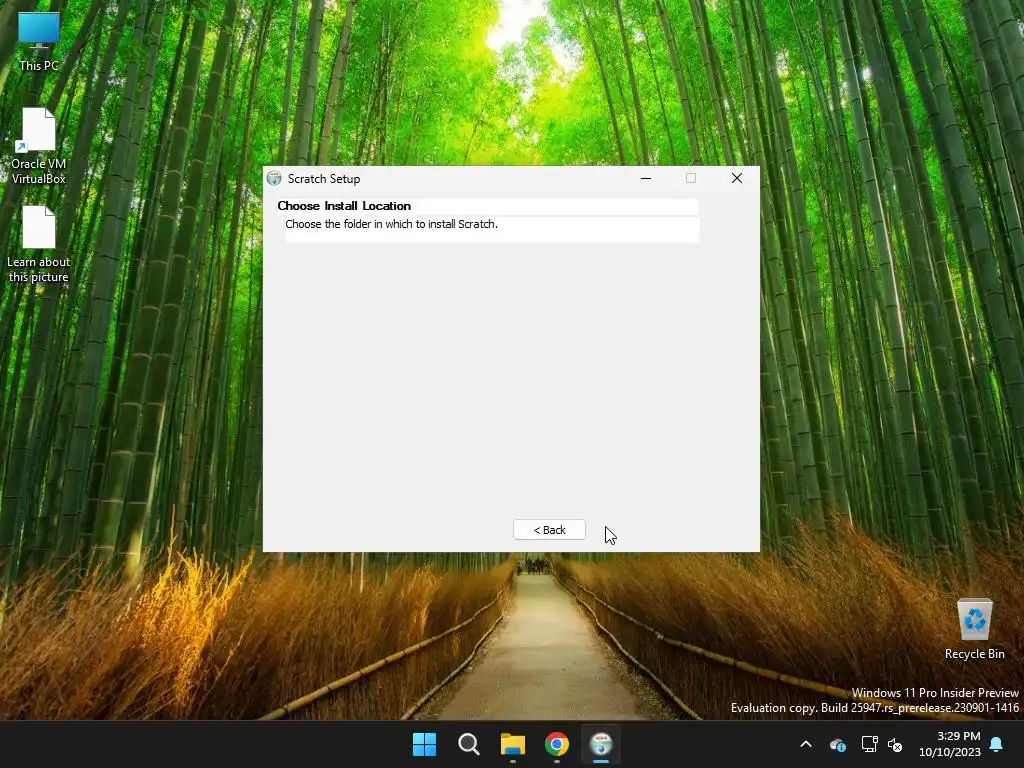Open the notification bell
Viewport: 1024px width, 768px height.
(x=997, y=744)
